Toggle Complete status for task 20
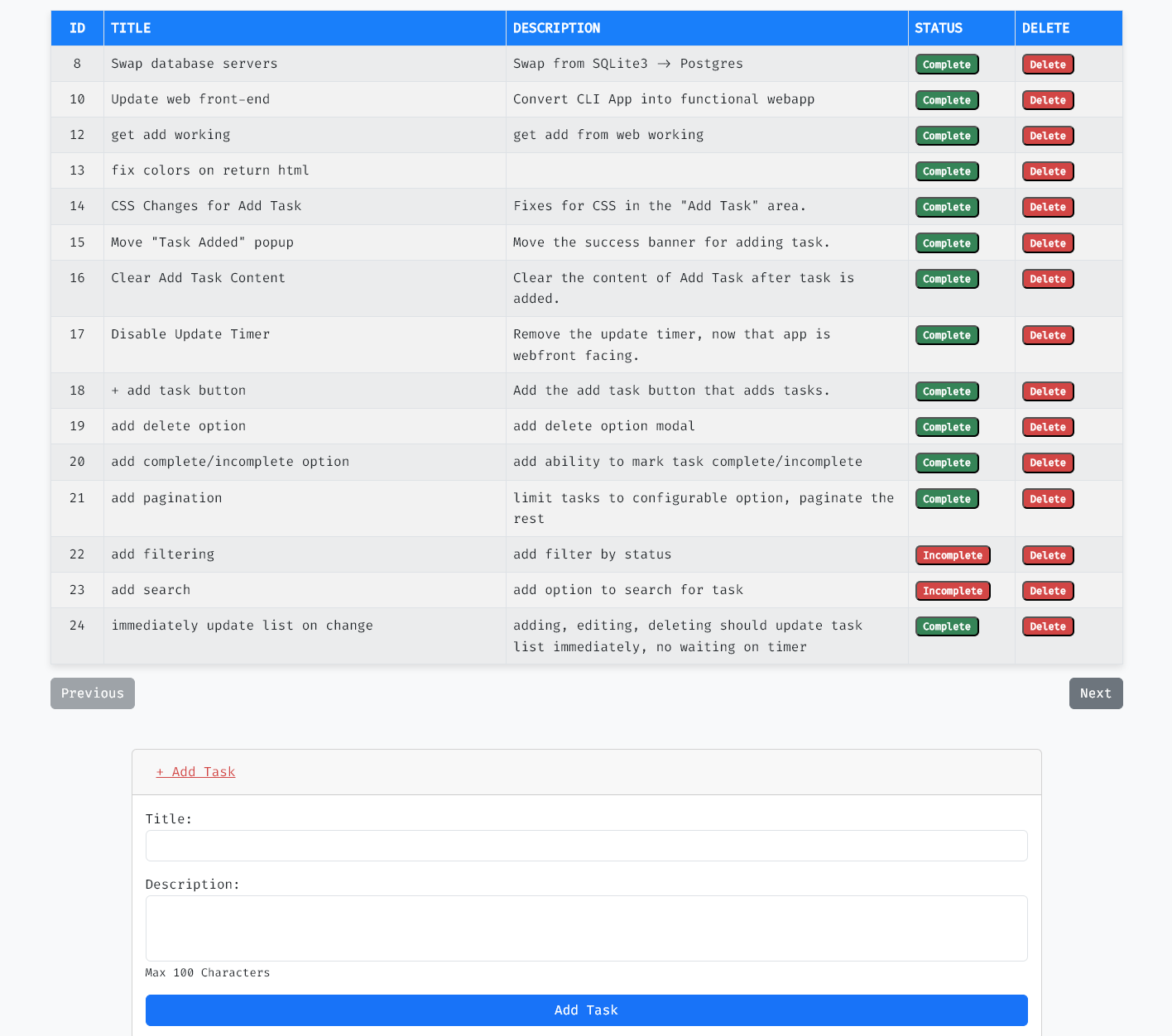Screen dimensions: 1172x1036 point(947,463)
